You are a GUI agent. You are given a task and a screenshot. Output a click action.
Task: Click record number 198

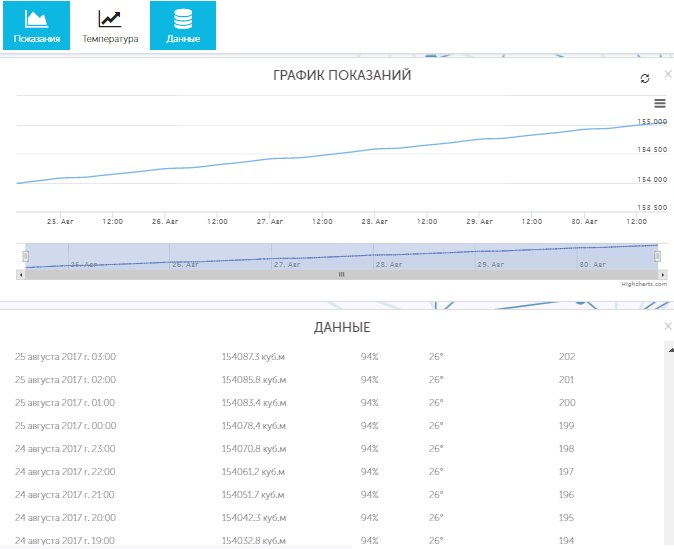point(567,449)
